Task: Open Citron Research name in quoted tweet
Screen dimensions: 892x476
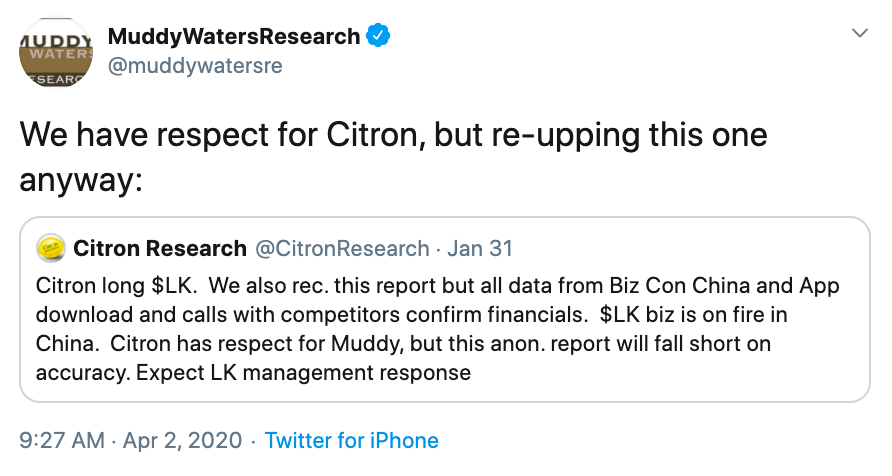Action: pyautogui.click(x=160, y=248)
